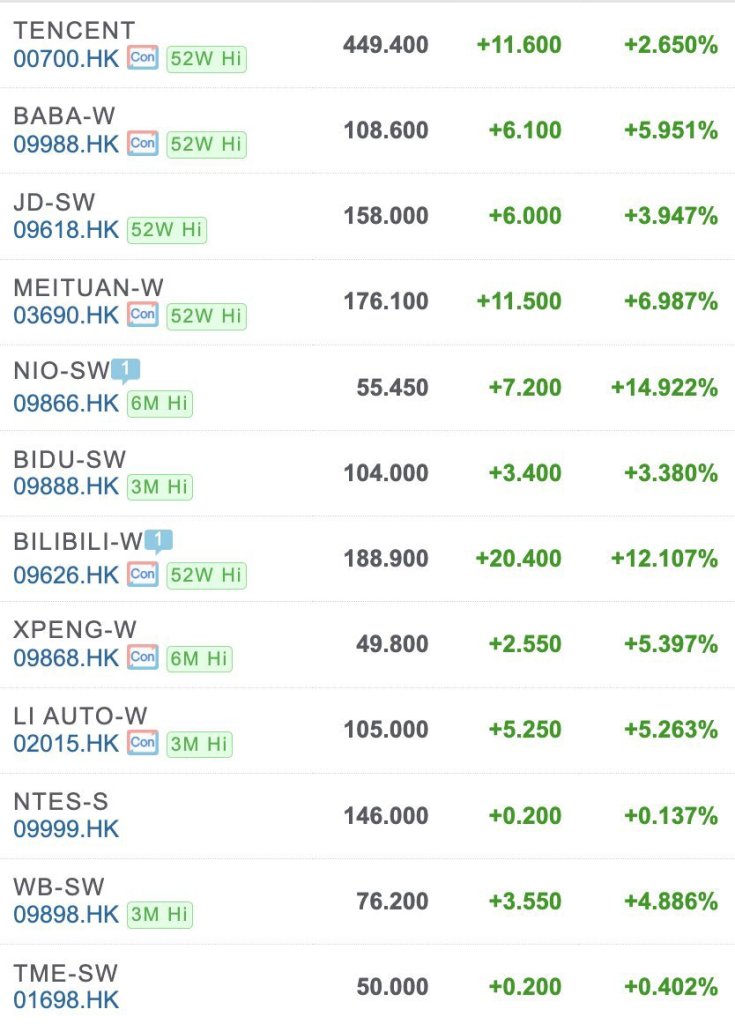Screen dimensions: 735x1024
Task: Click NIO-SW percent change +14.922%
Action: coord(664,387)
